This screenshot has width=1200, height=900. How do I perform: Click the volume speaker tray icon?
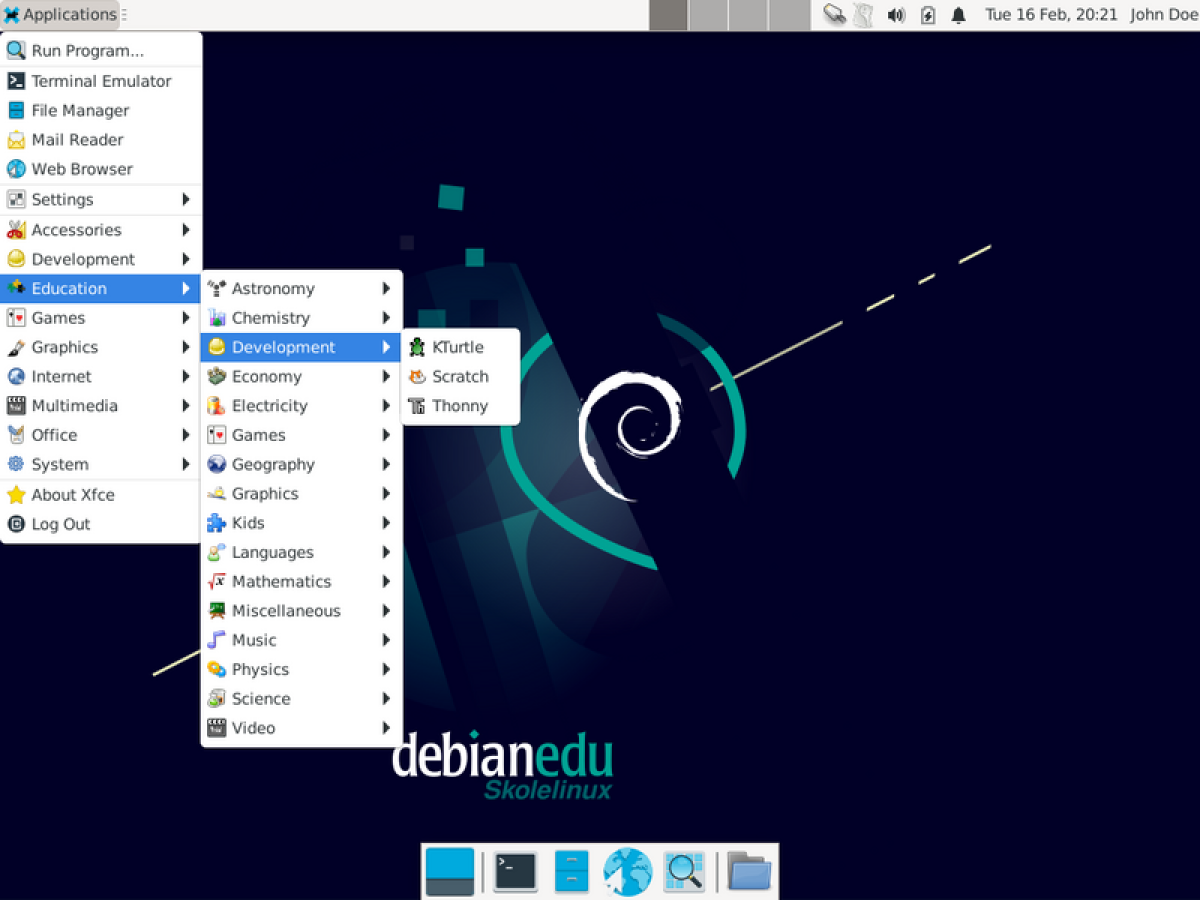[x=896, y=15]
